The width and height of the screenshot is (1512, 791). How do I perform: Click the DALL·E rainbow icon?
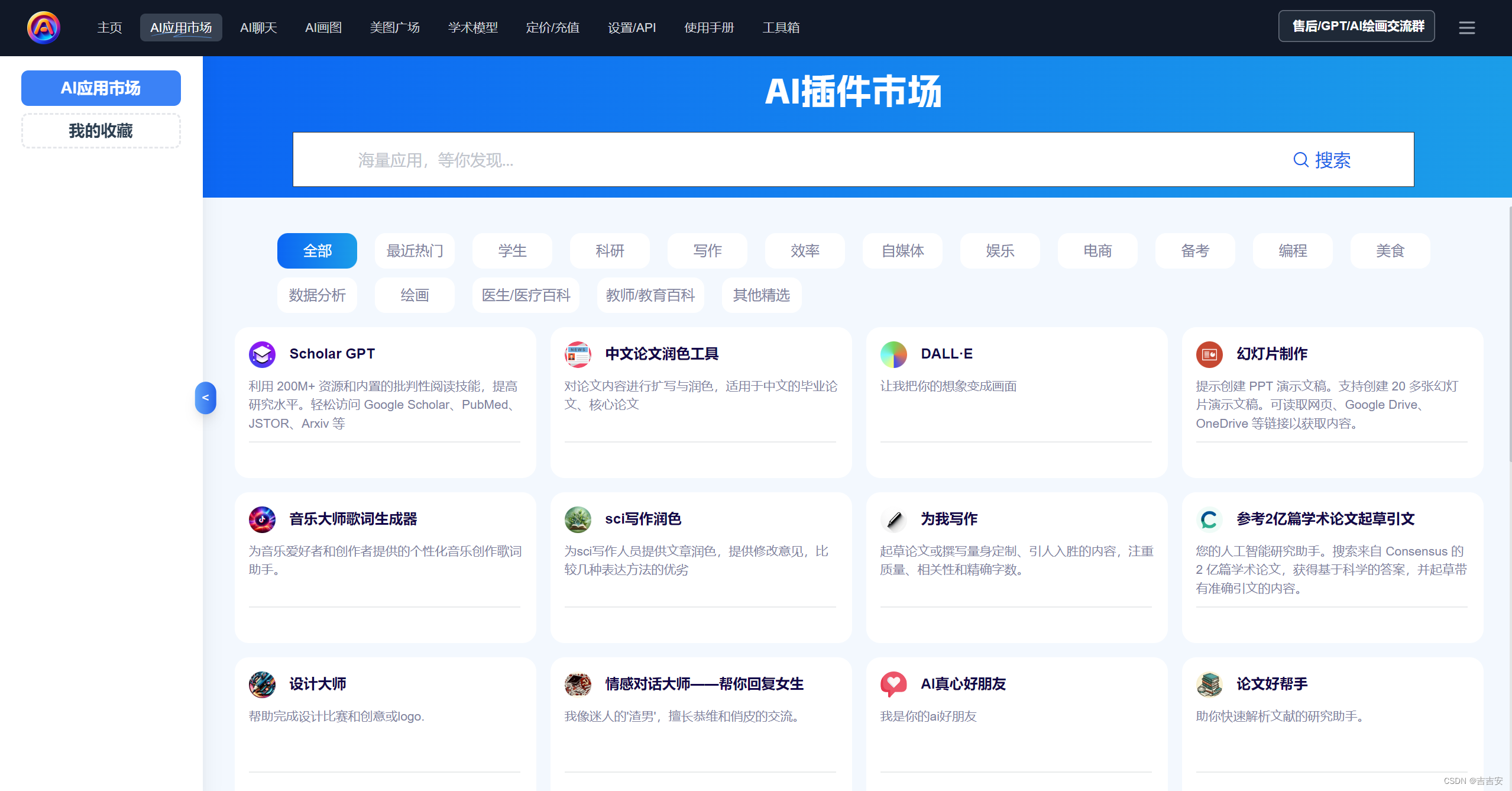click(893, 354)
